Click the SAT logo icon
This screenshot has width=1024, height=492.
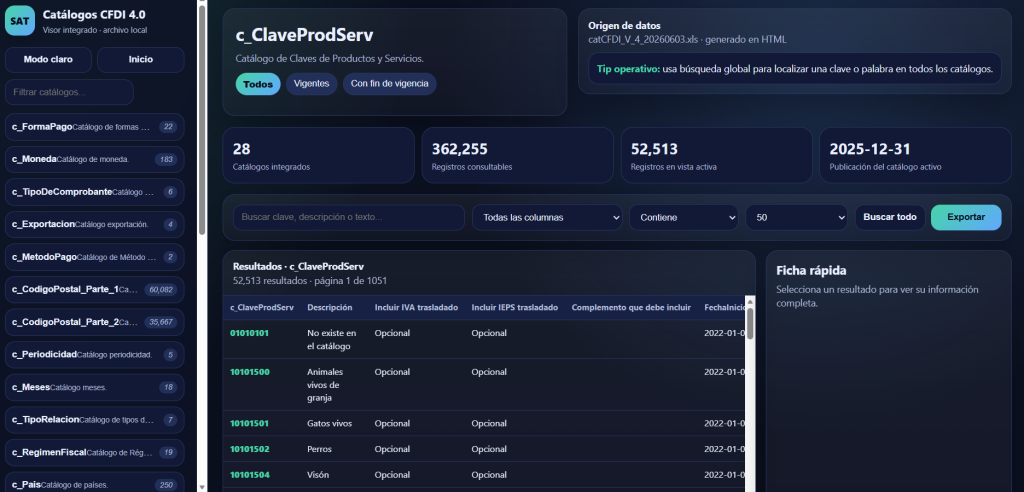tap(20, 20)
